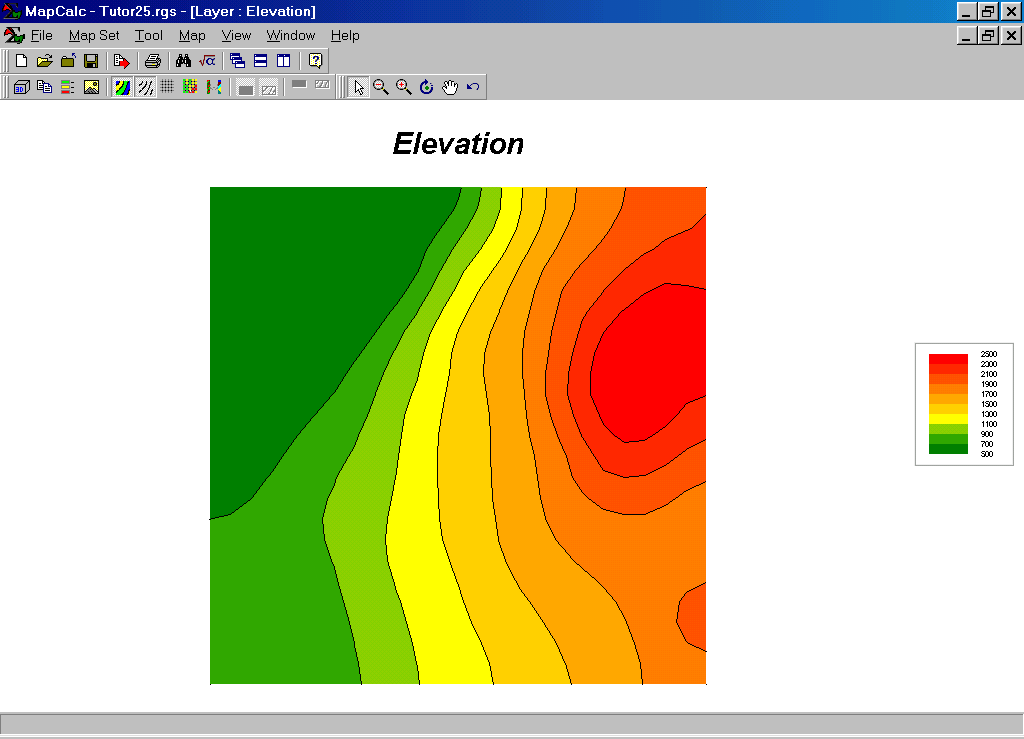This screenshot has width=1024, height=739.
Task: Toggle the contour lines display button
Action: [145, 87]
